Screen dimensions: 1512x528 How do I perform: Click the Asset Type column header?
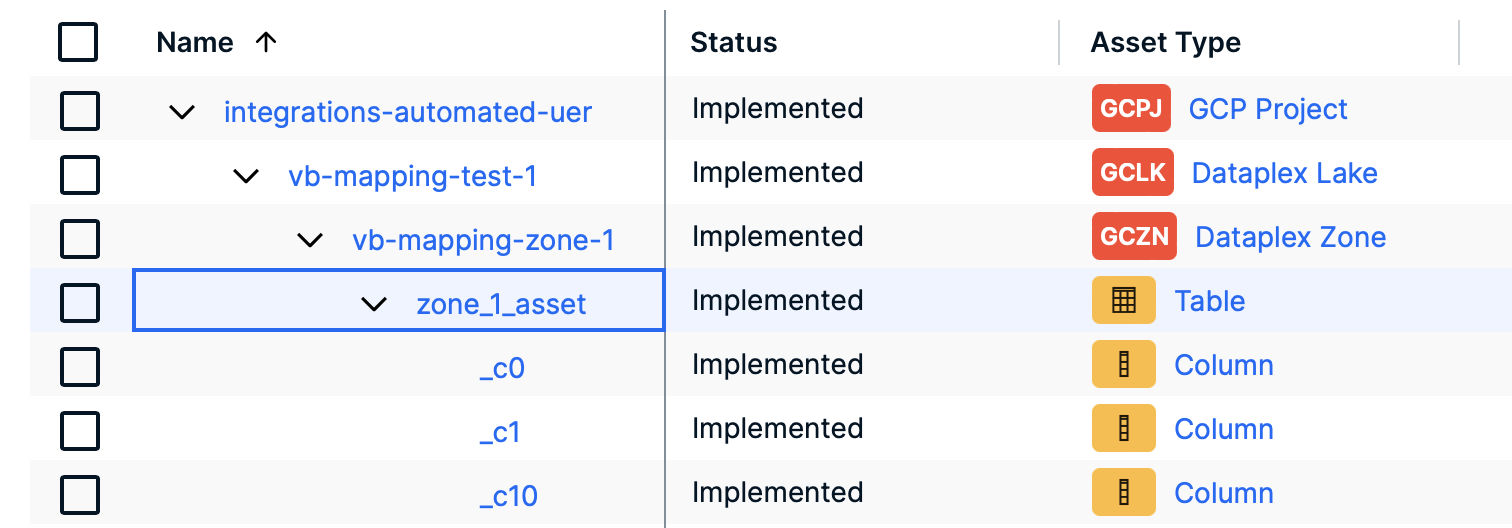[x=1165, y=42]
